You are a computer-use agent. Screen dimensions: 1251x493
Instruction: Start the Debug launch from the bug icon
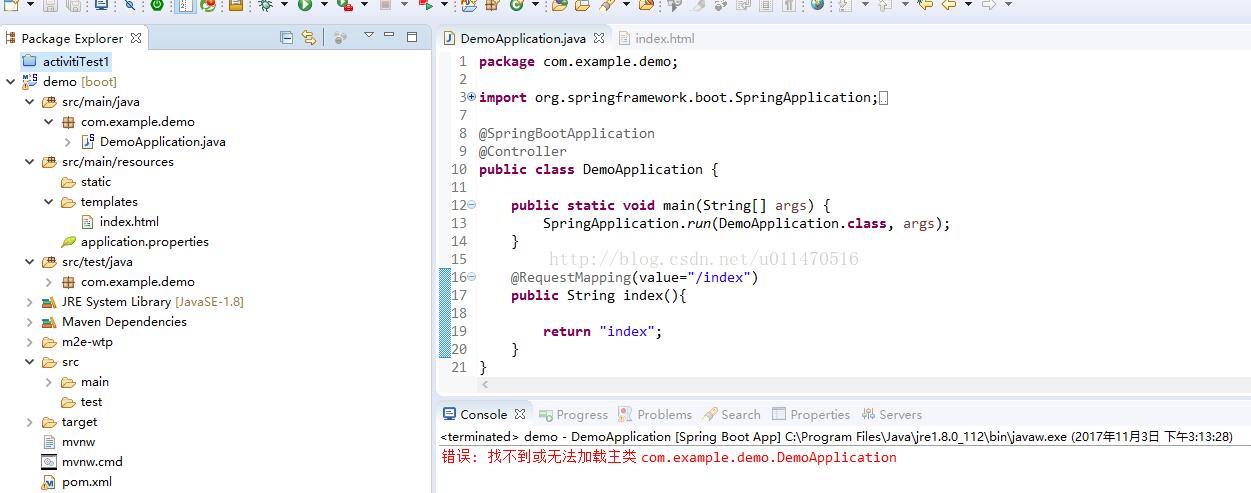coord(265,5)
